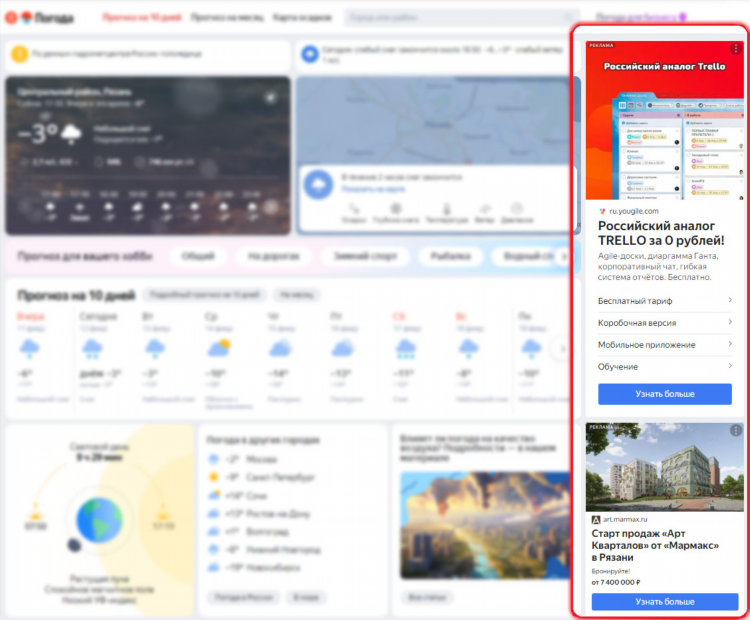Click Agile-доски description text in ad

[x=658, y=266]
